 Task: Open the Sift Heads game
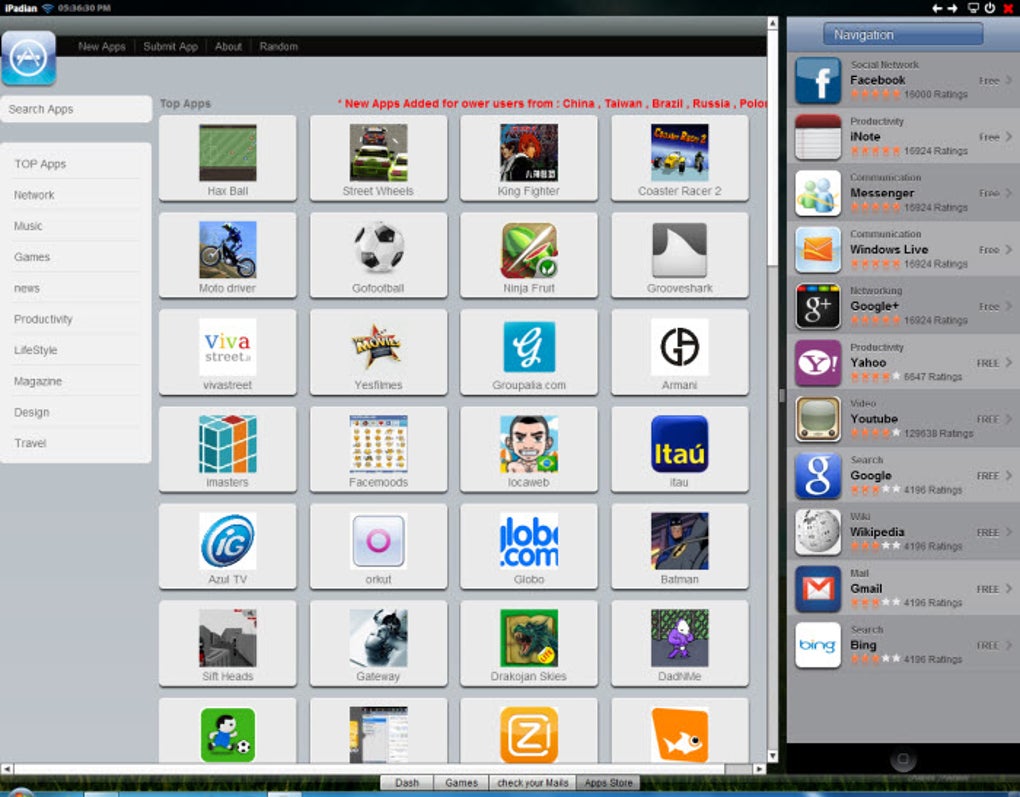point(228,643)
